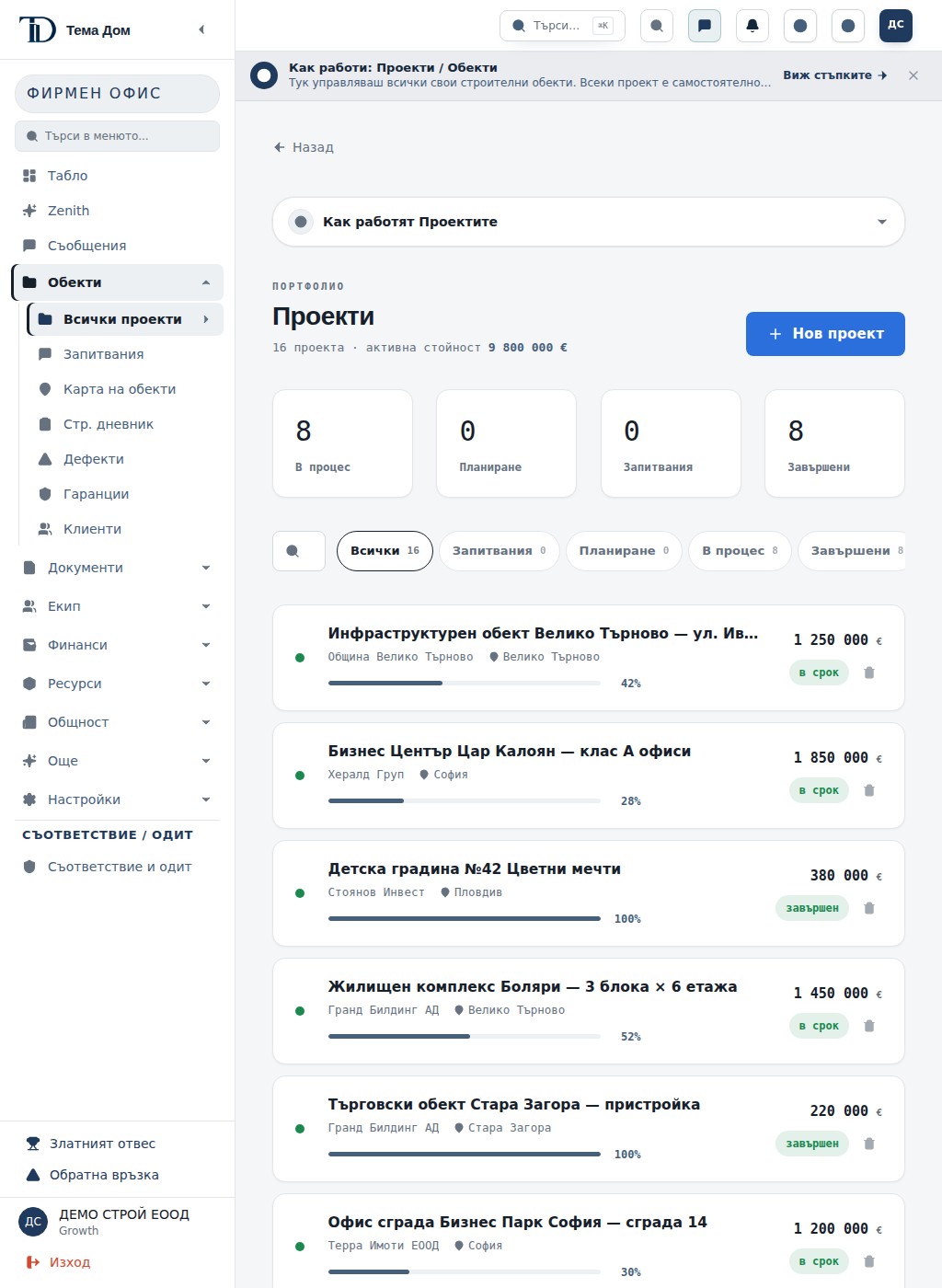The height and width of the screenshot is (1288, 942).
Task: Delete the Инфраструктурен обект Велико Търново project
Action: click(x=869, y=673)
